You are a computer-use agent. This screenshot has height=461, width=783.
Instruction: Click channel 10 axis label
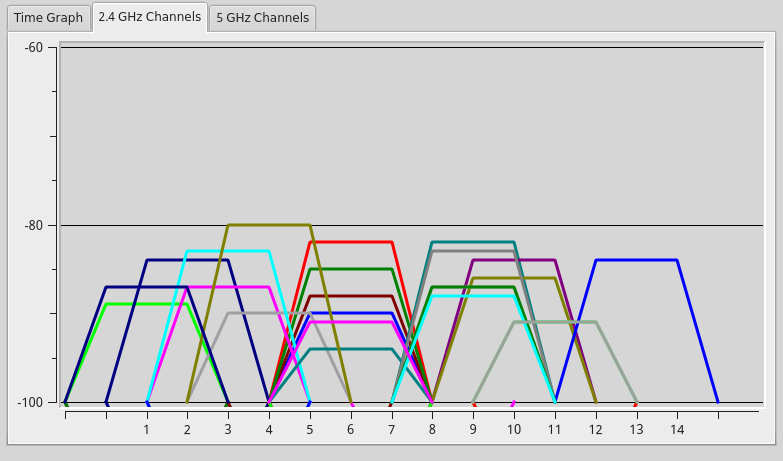[x=514, y=430]
